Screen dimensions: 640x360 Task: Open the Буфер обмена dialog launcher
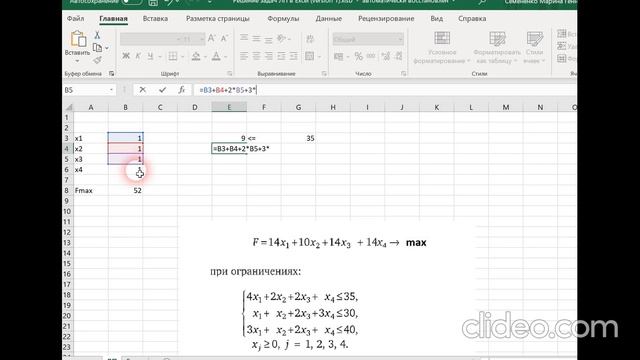pos(111,73)
